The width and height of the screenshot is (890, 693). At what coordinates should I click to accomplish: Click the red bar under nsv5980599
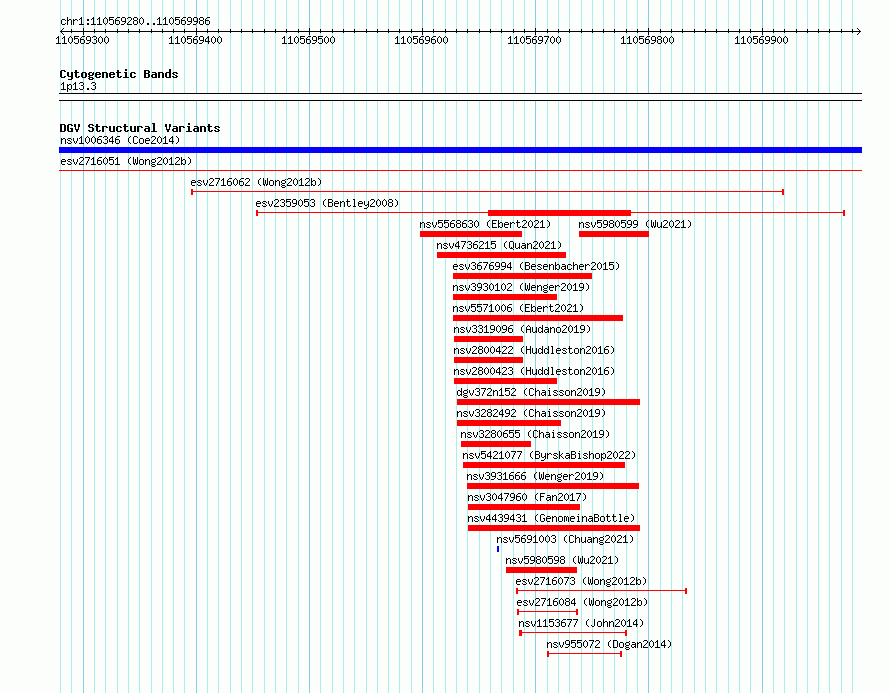(614, 234)
